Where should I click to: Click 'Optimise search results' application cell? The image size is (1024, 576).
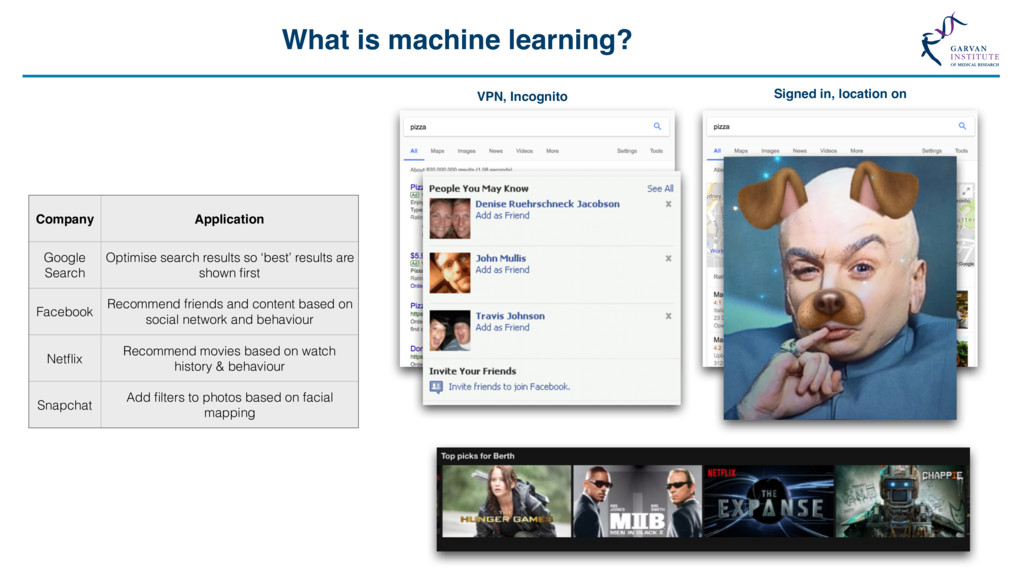point(229,265)
